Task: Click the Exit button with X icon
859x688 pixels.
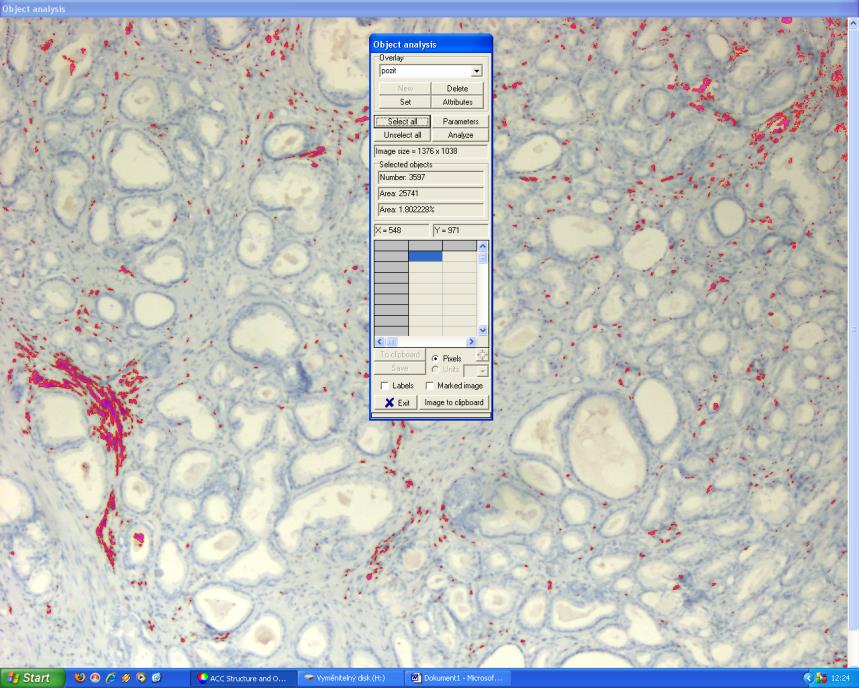Action: 396,403
